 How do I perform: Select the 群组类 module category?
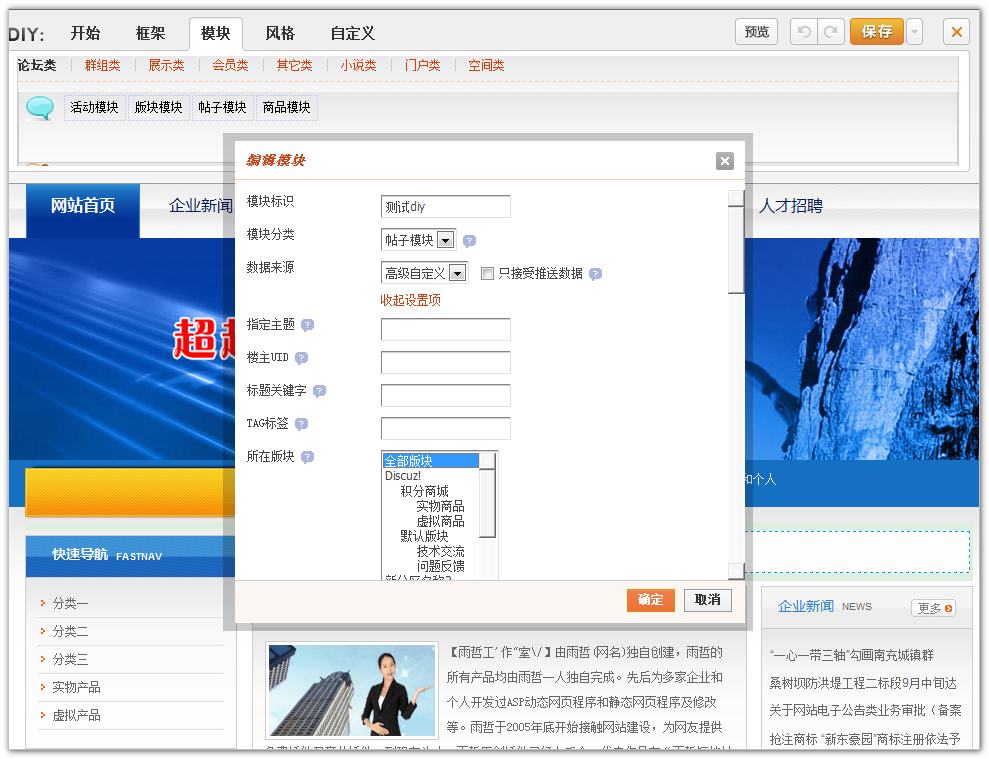coord(102,65)
